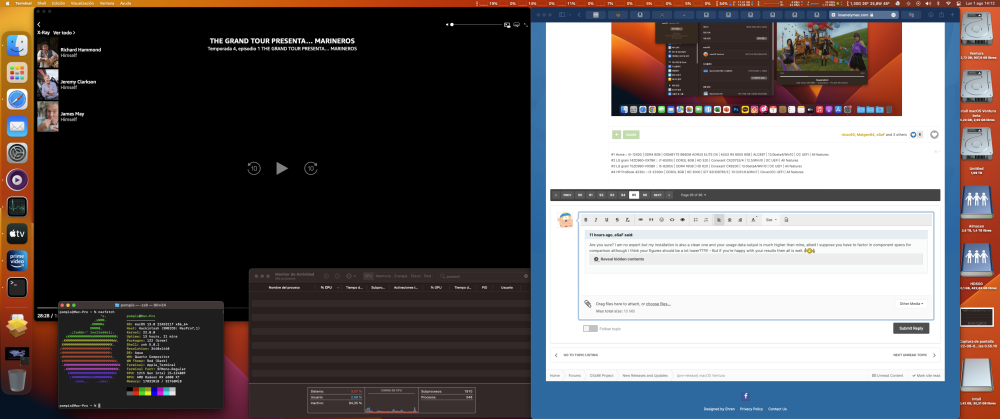Open the Other Media dropdown
Viewport: 1000px width, 419px height.
(x=911, y=304)
